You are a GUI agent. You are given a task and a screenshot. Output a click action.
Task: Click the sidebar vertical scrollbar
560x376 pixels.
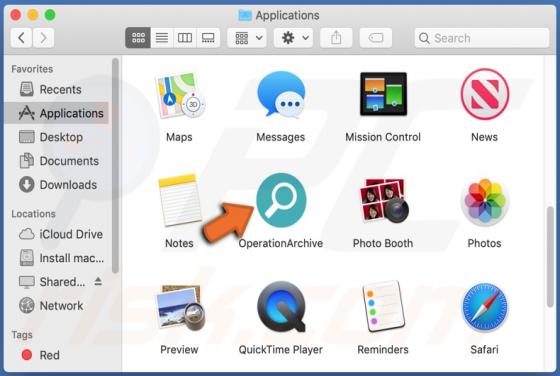point(115,166)
